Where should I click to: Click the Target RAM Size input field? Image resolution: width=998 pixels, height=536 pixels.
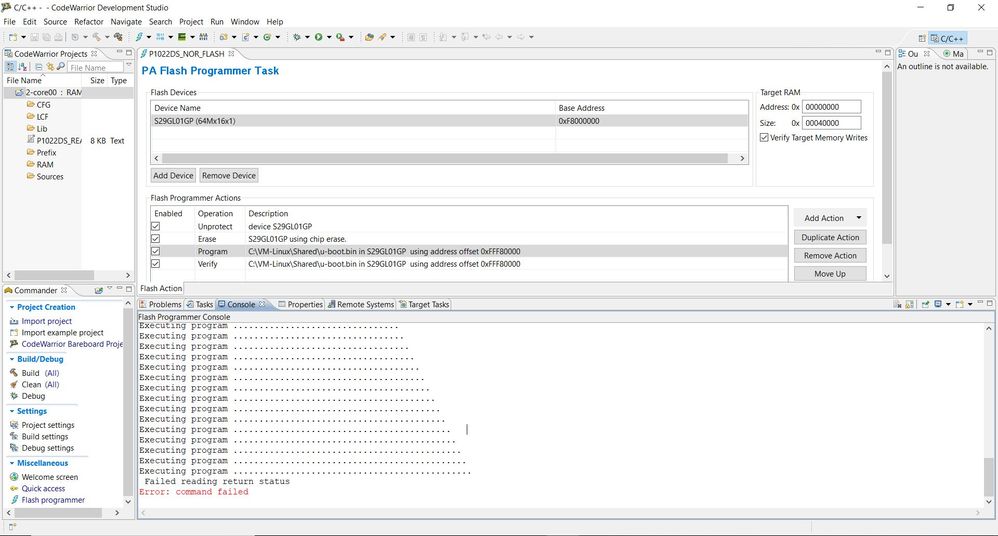[831, 123]
